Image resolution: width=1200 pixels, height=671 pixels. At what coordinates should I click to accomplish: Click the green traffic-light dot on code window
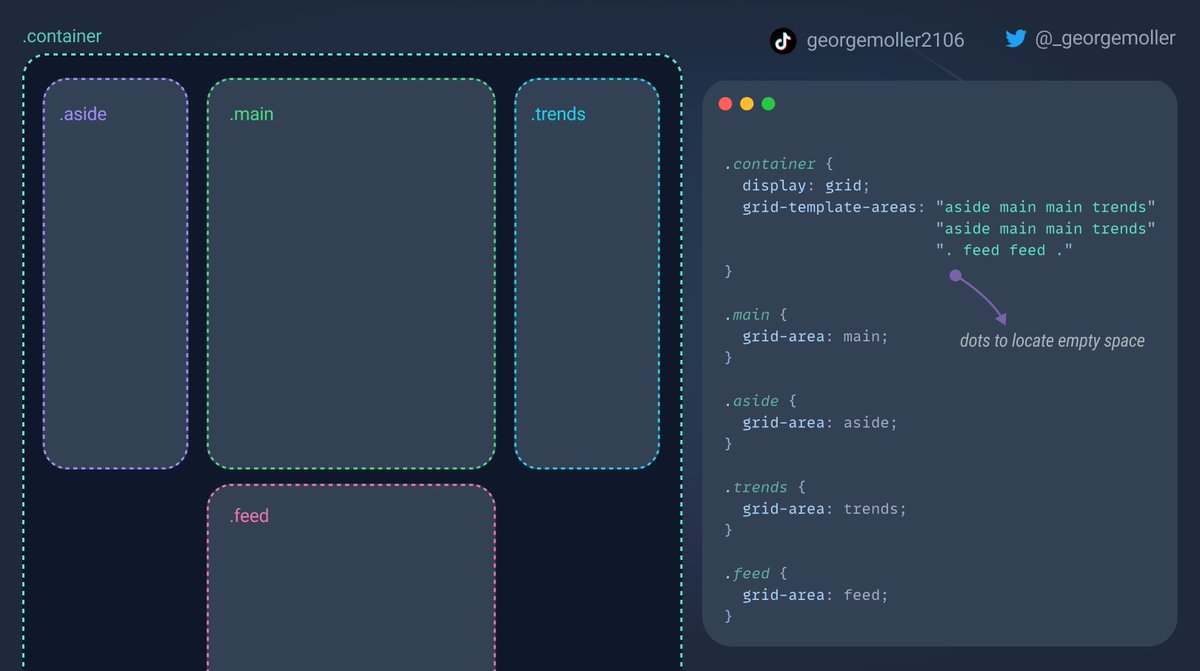pos(768,103)
